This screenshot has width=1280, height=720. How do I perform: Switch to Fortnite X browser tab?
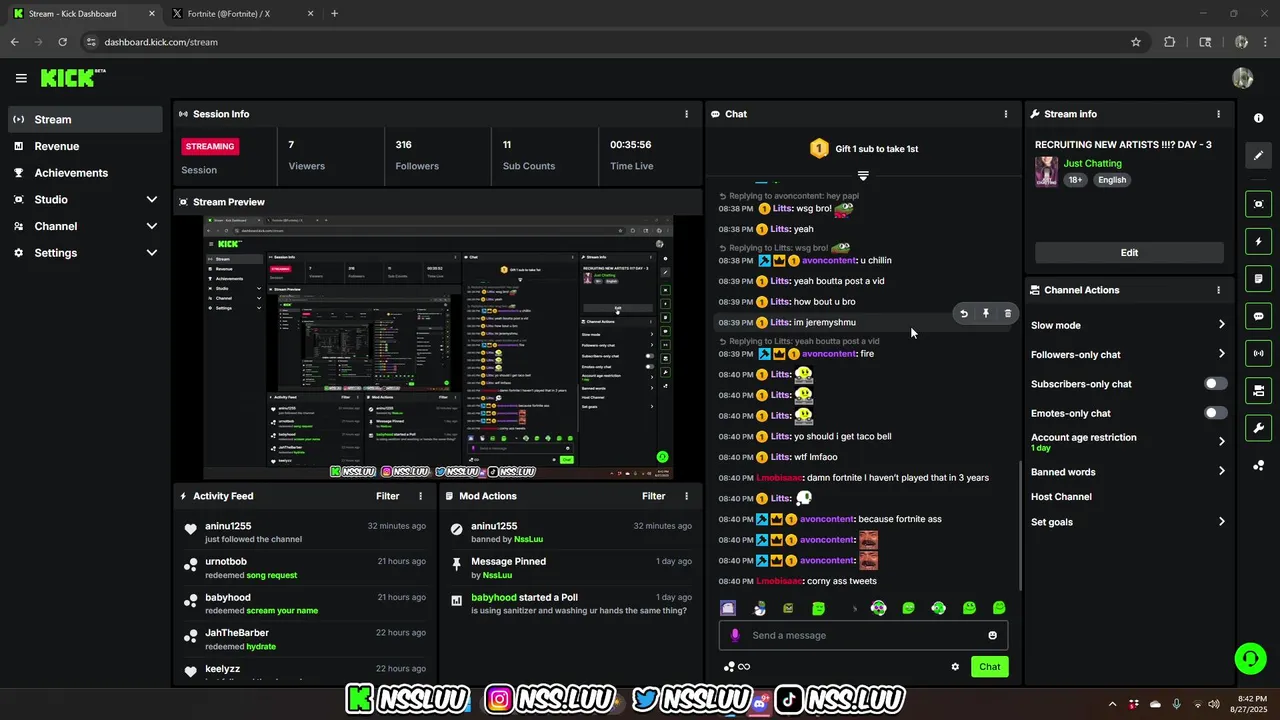240,14
